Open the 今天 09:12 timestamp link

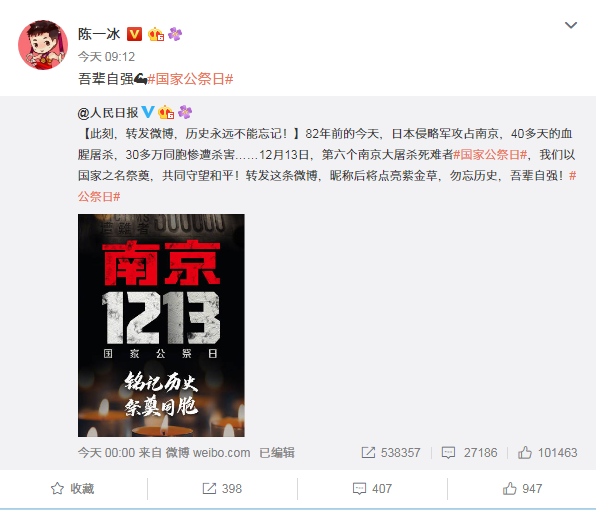point(106,57)
